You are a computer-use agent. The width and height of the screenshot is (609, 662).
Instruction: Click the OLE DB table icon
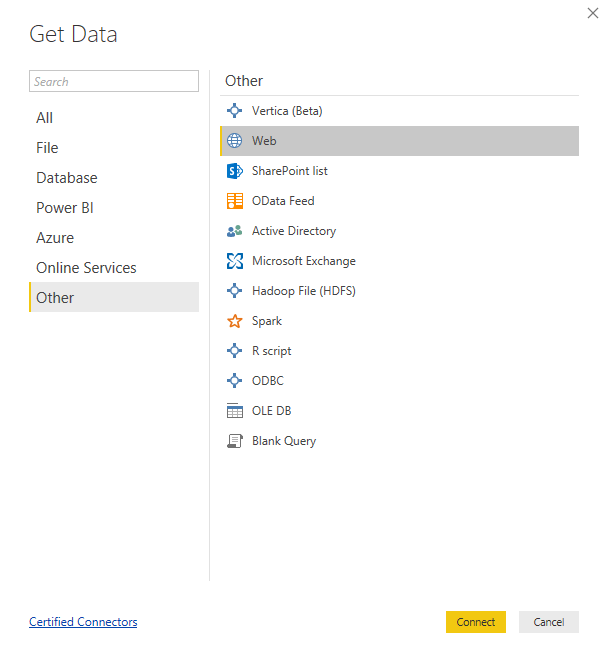coord(234,411)
